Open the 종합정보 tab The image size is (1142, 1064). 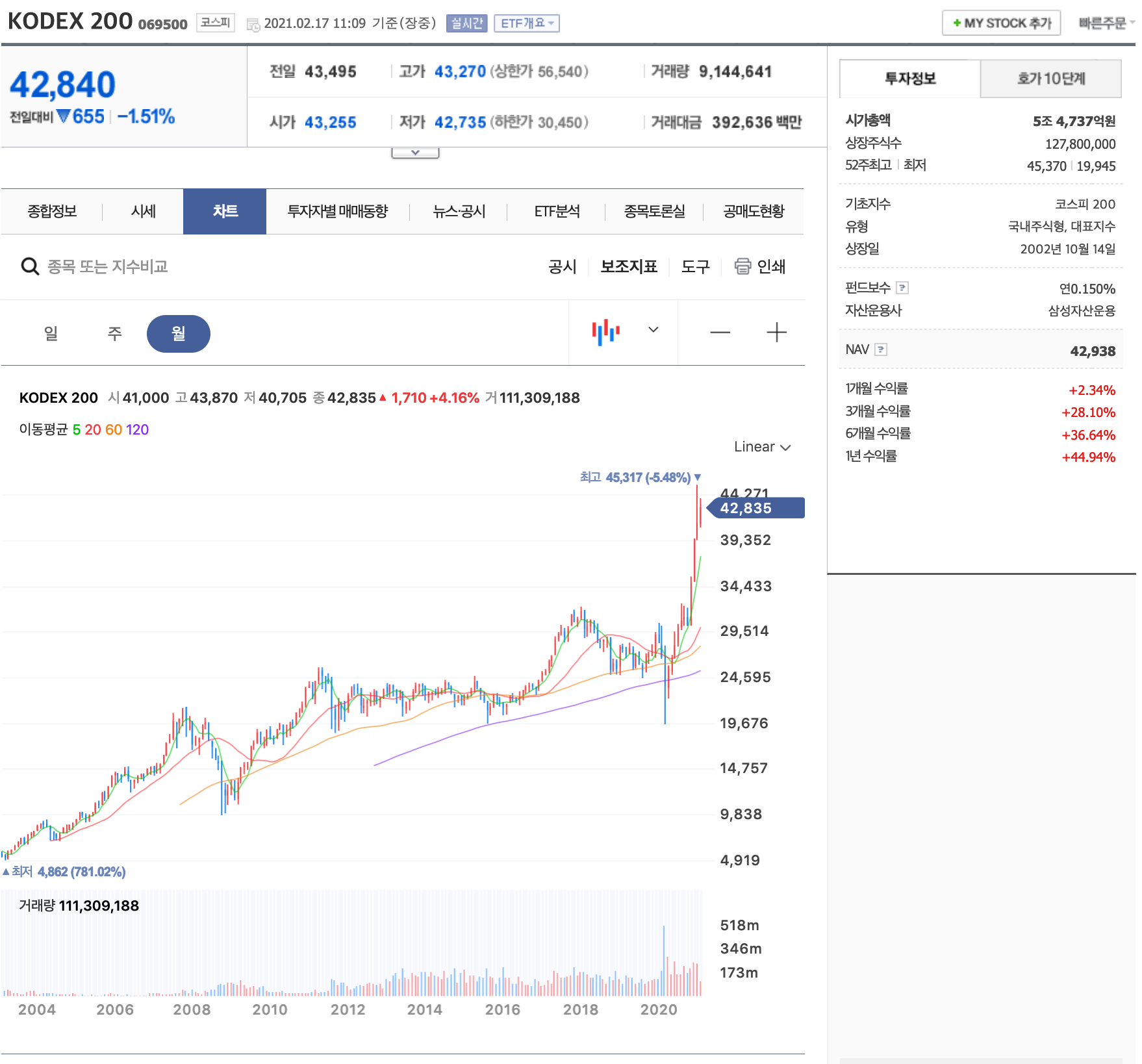click(52, 211)
